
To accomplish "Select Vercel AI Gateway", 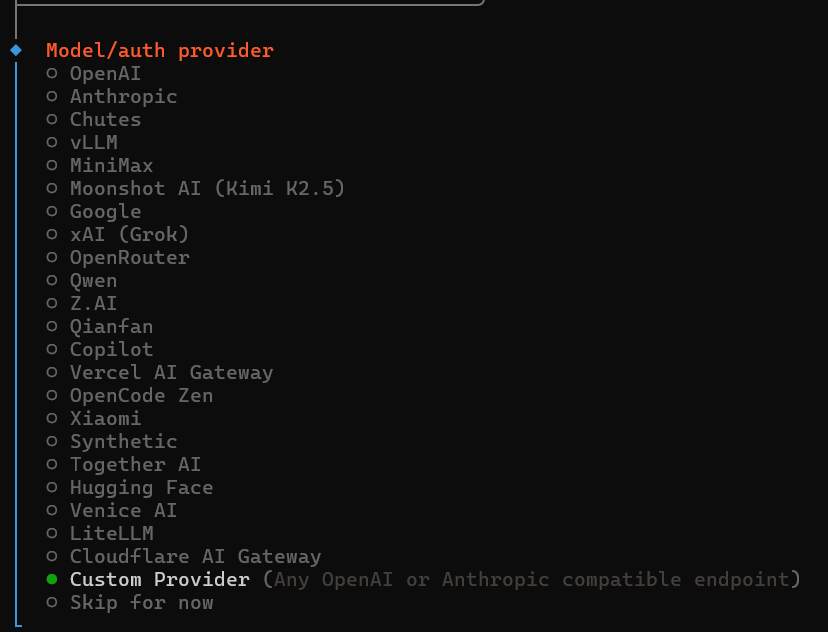I will point(170,372).
